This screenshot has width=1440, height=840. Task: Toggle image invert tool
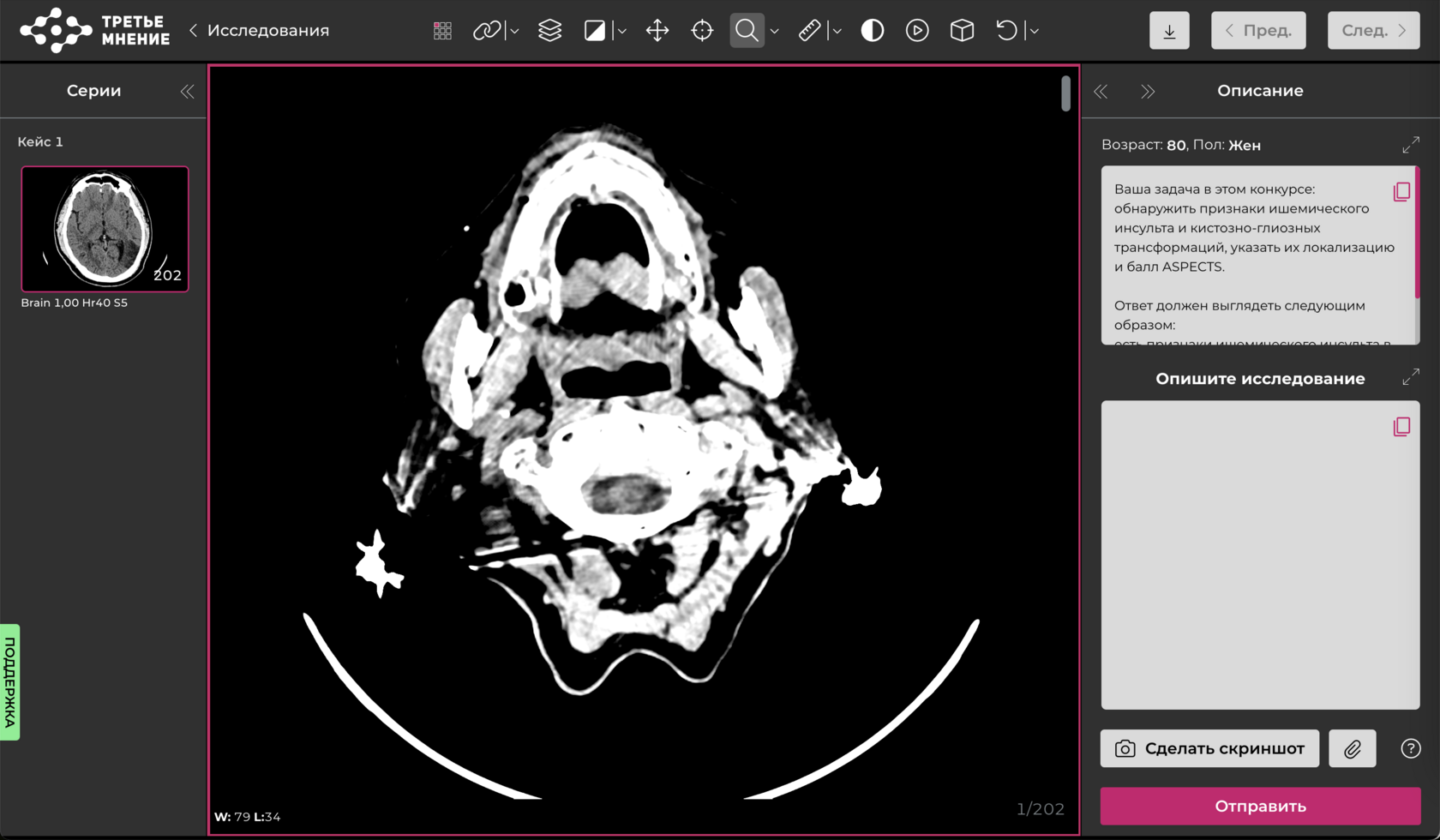click(873, 31)
